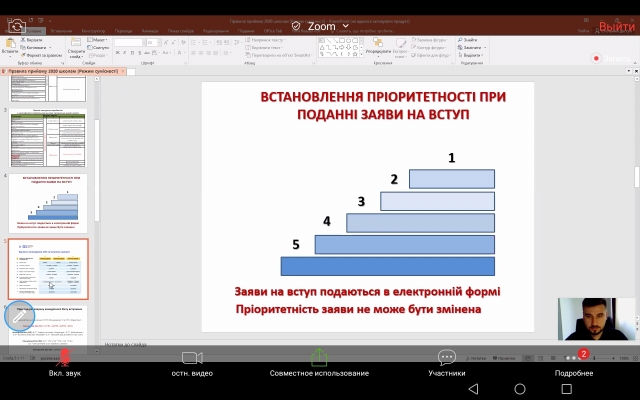Switch to the Показ слайдів ribbon tab
Screen dimensions: 640x400
point(181,31)
